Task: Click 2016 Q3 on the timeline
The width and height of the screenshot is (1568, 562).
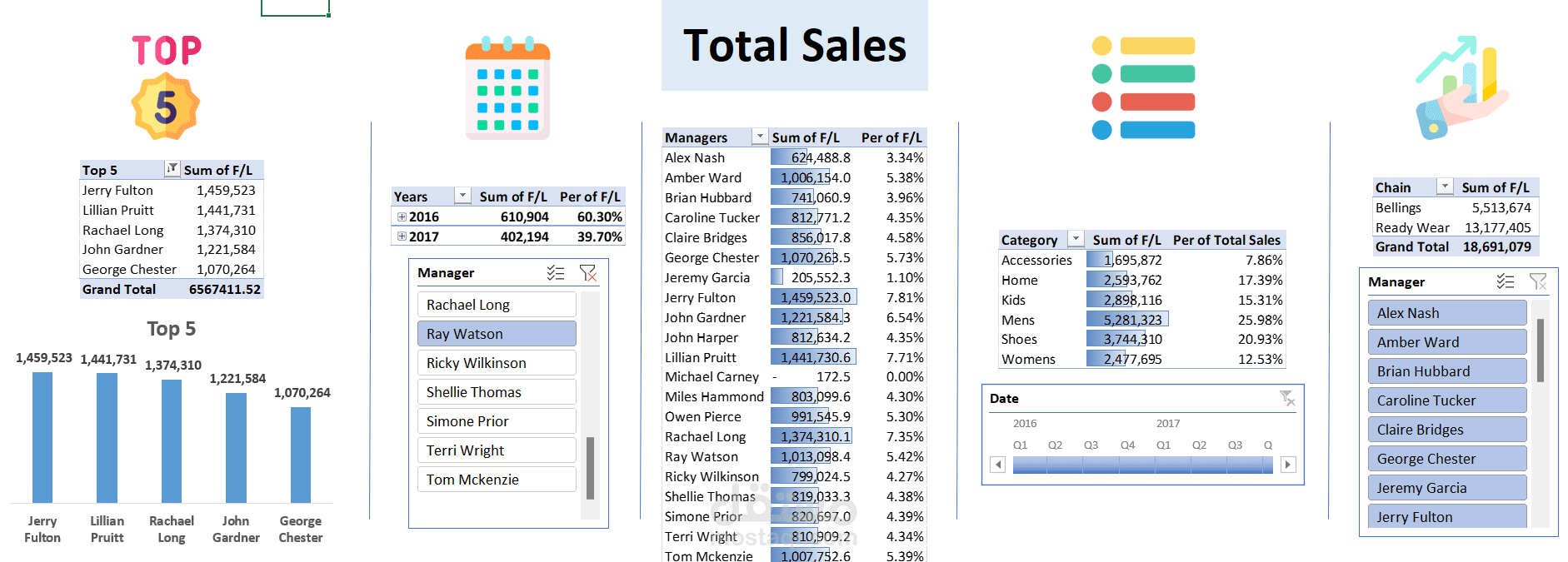Action: tap(1091, 445)
